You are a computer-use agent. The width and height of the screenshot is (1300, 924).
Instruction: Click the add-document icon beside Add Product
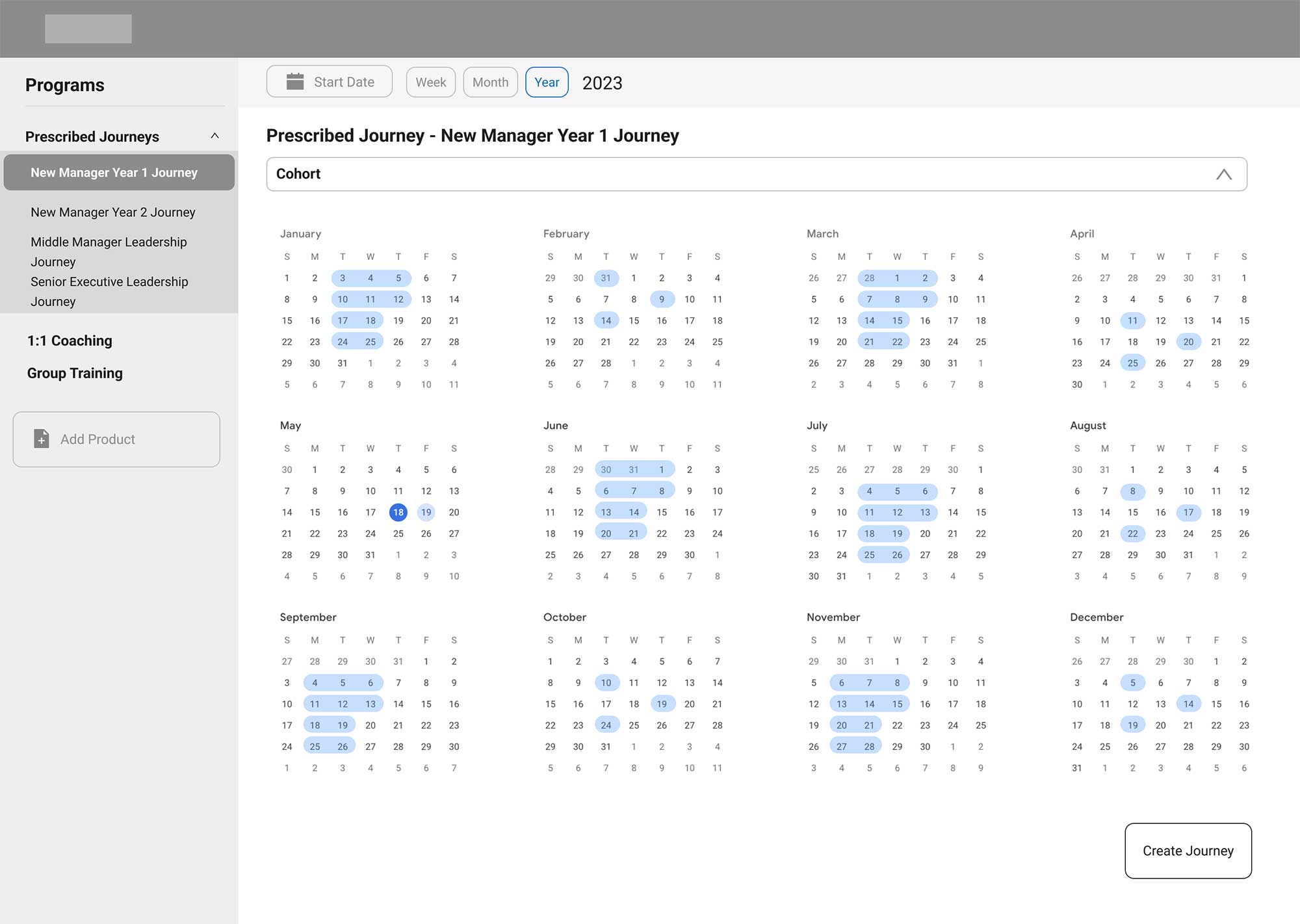(x=42, y=439)
